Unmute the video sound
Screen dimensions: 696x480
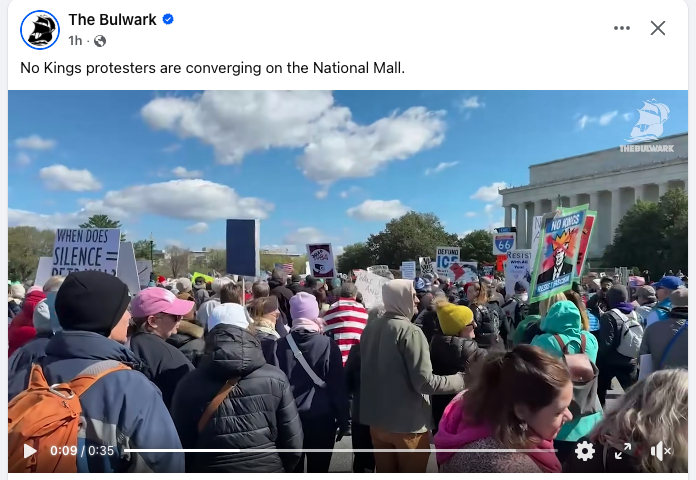click(660, 452)
